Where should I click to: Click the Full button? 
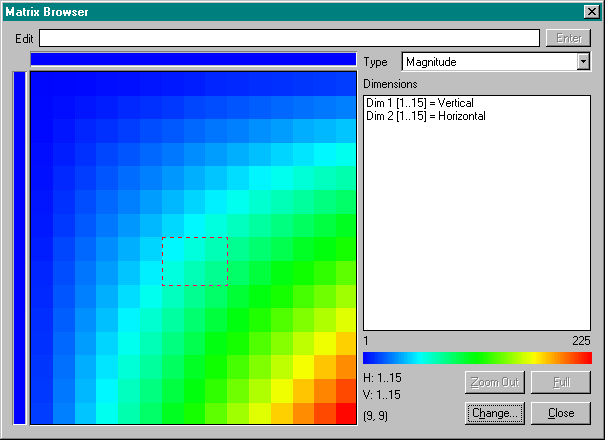click(561, 382)
